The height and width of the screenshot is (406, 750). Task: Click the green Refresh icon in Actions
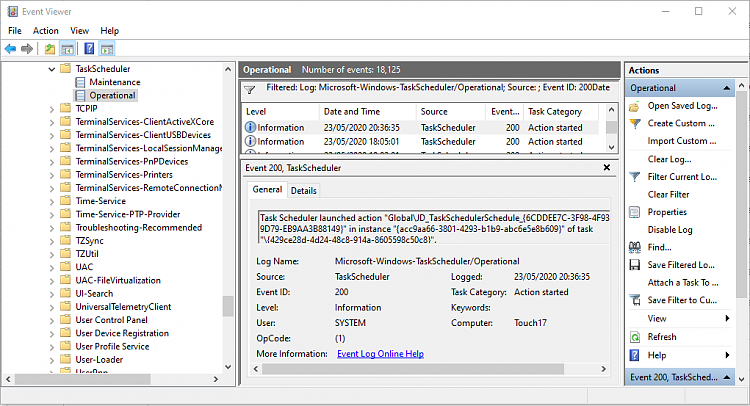634,337
